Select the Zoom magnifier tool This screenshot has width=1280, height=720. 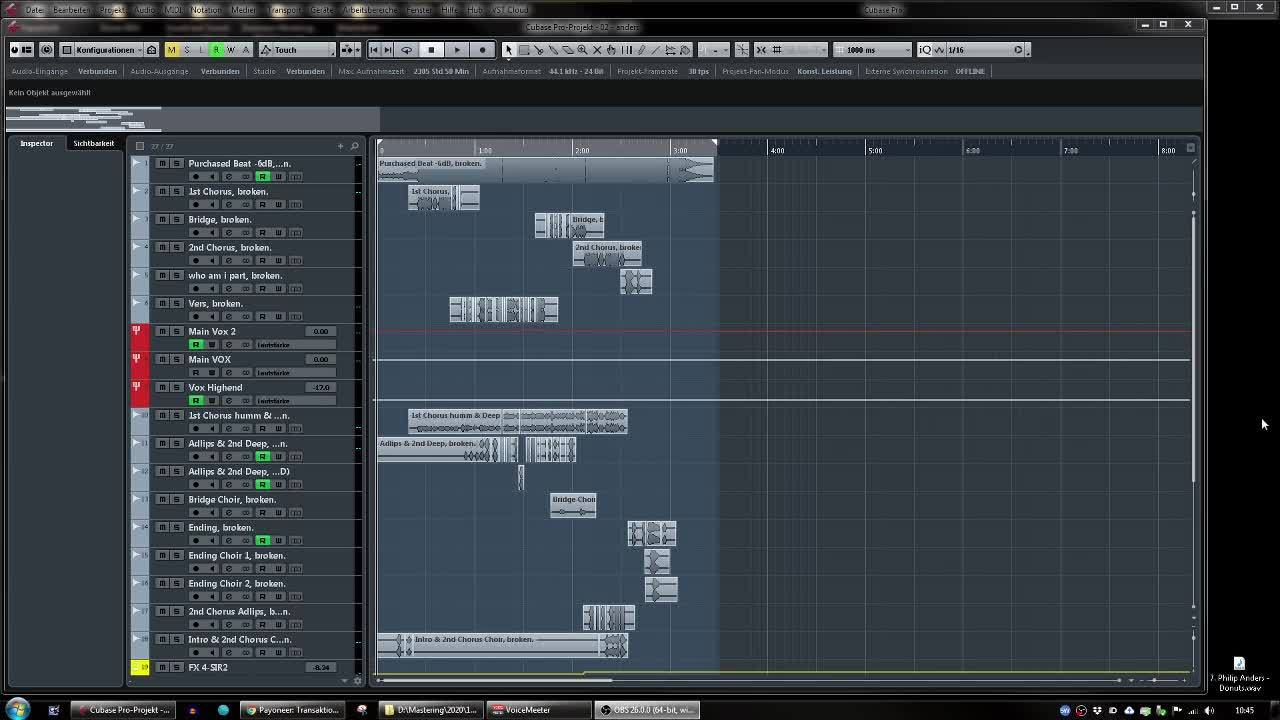583,50
